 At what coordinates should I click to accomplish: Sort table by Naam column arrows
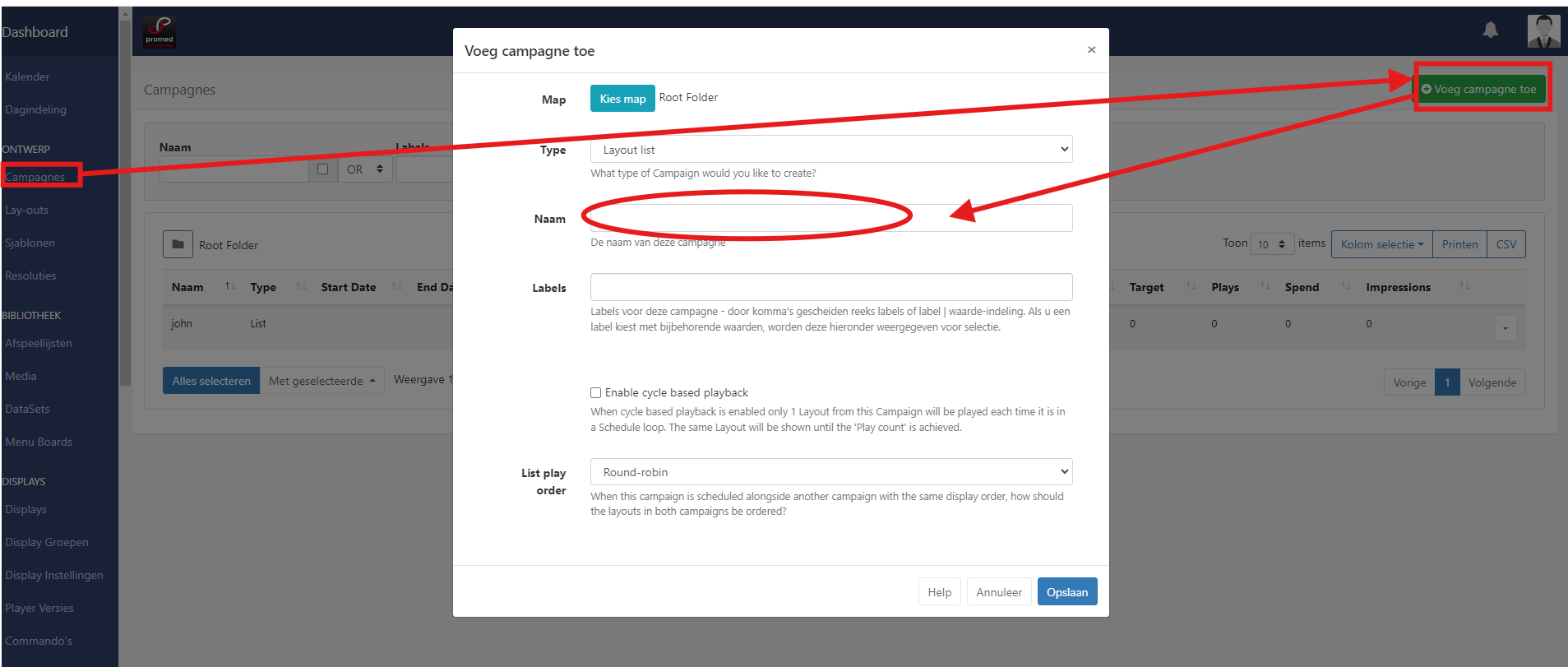230,286
